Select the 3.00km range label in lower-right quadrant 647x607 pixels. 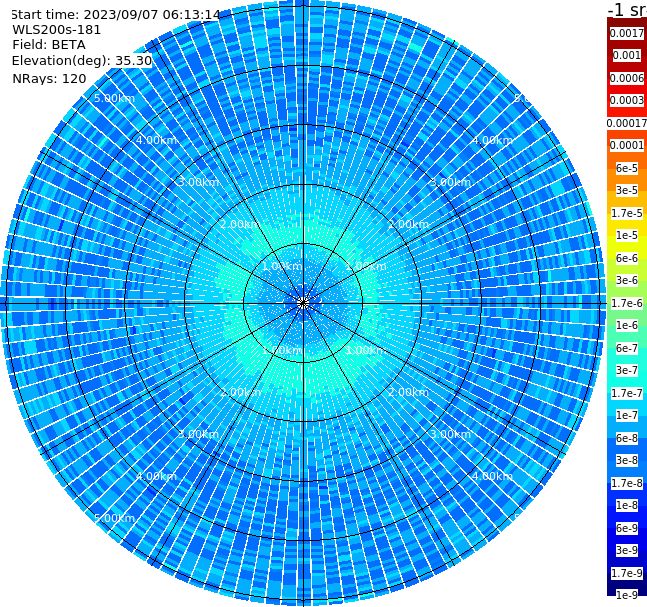point(450,434)
